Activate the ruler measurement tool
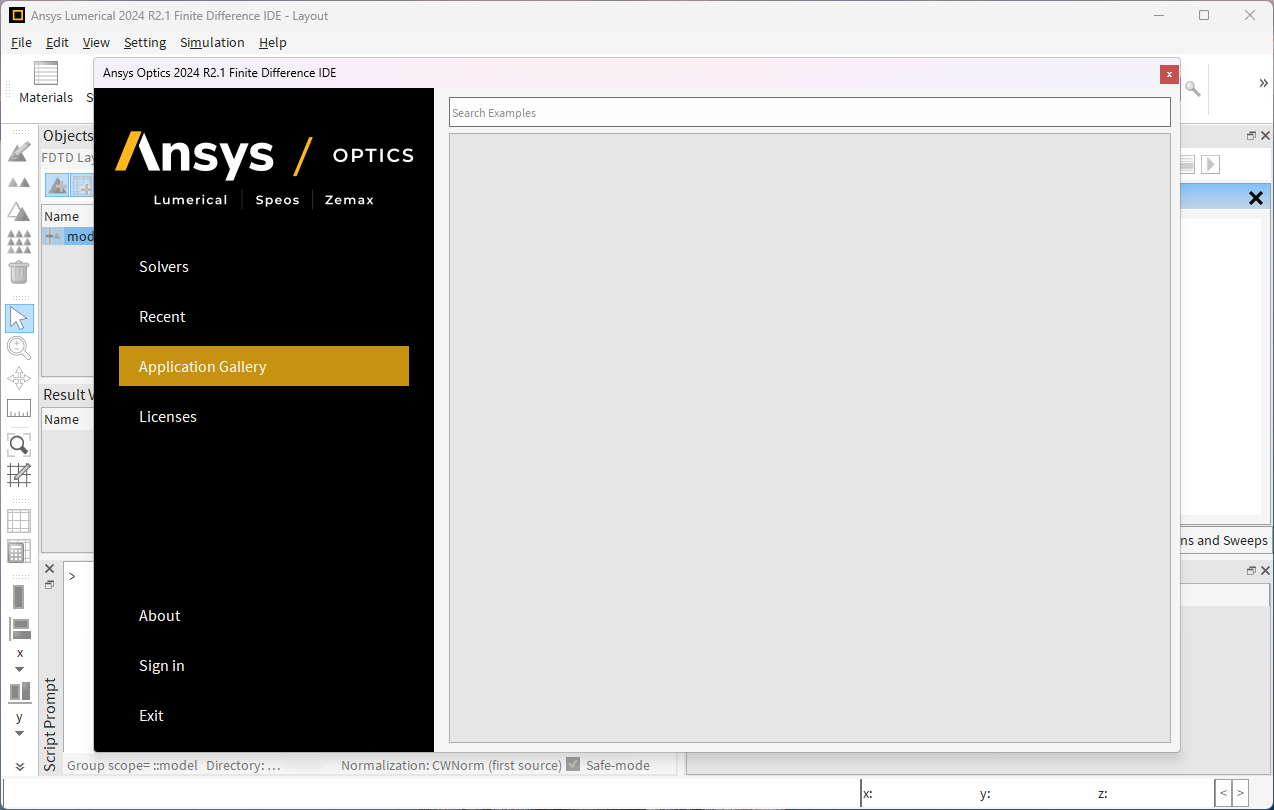Screen dimensions: 1274x810 click(19, 408)
